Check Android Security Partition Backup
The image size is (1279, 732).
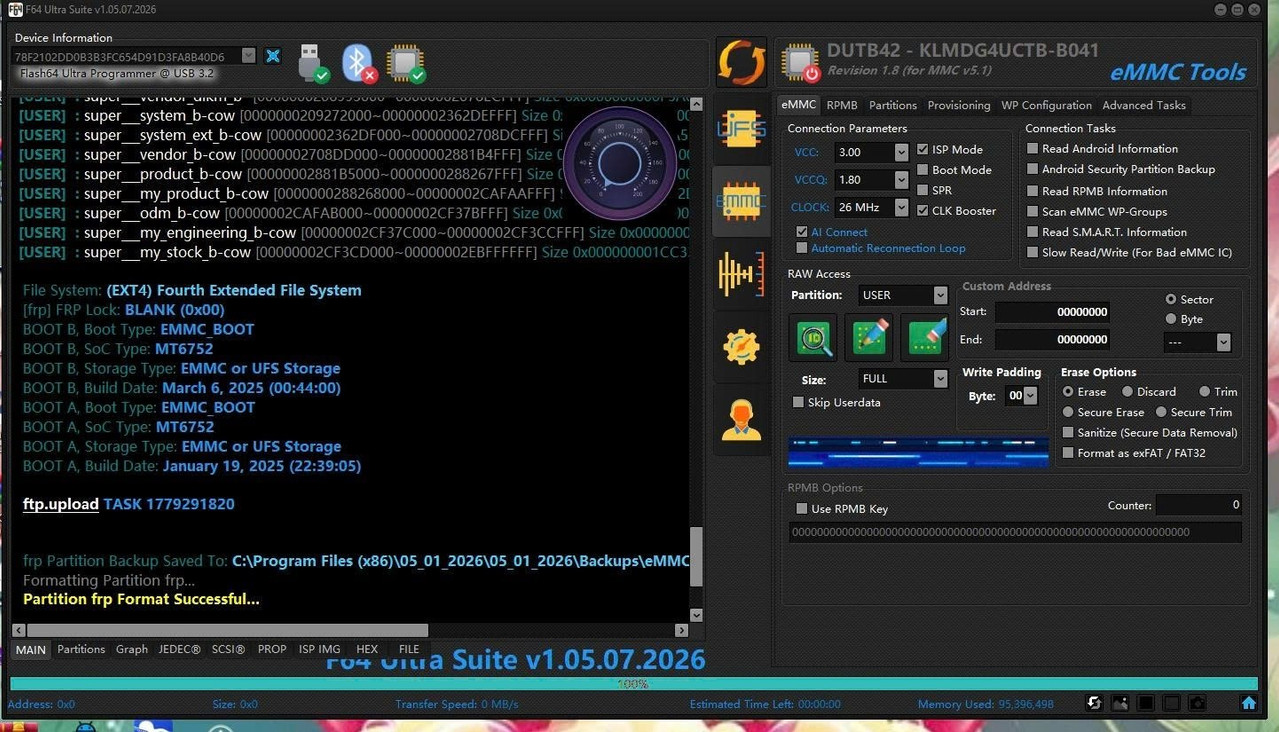1033,169
